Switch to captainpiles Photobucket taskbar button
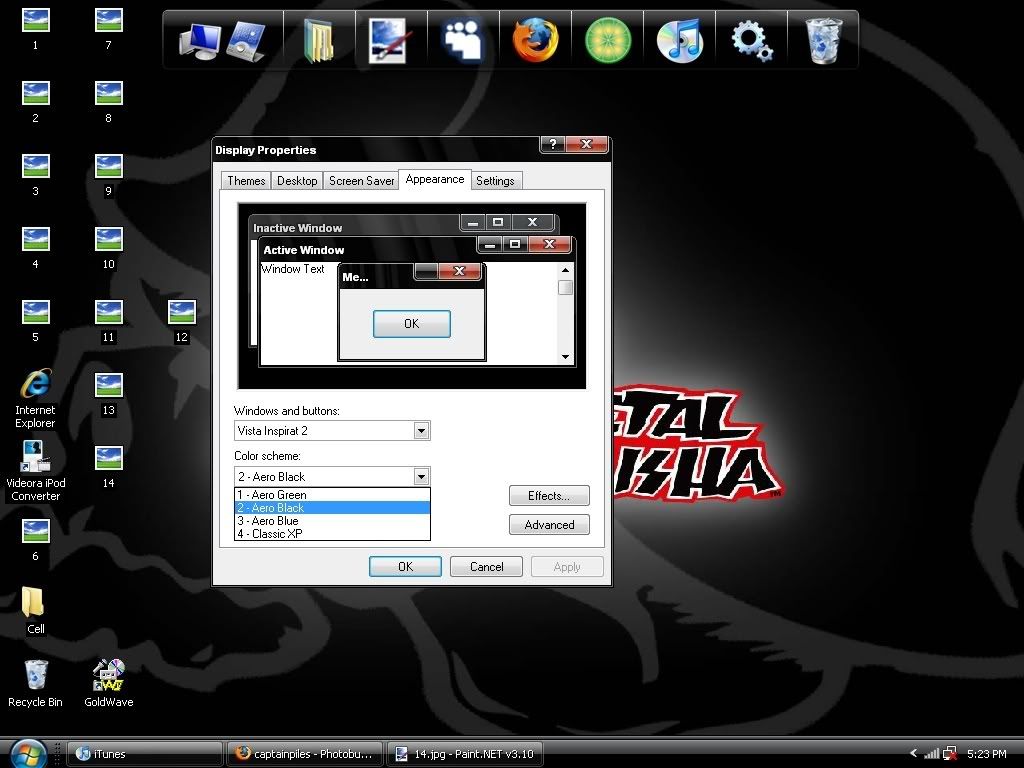Image resolution: width=1024 pixels, height=768 pixels. [x=306, y=754]
